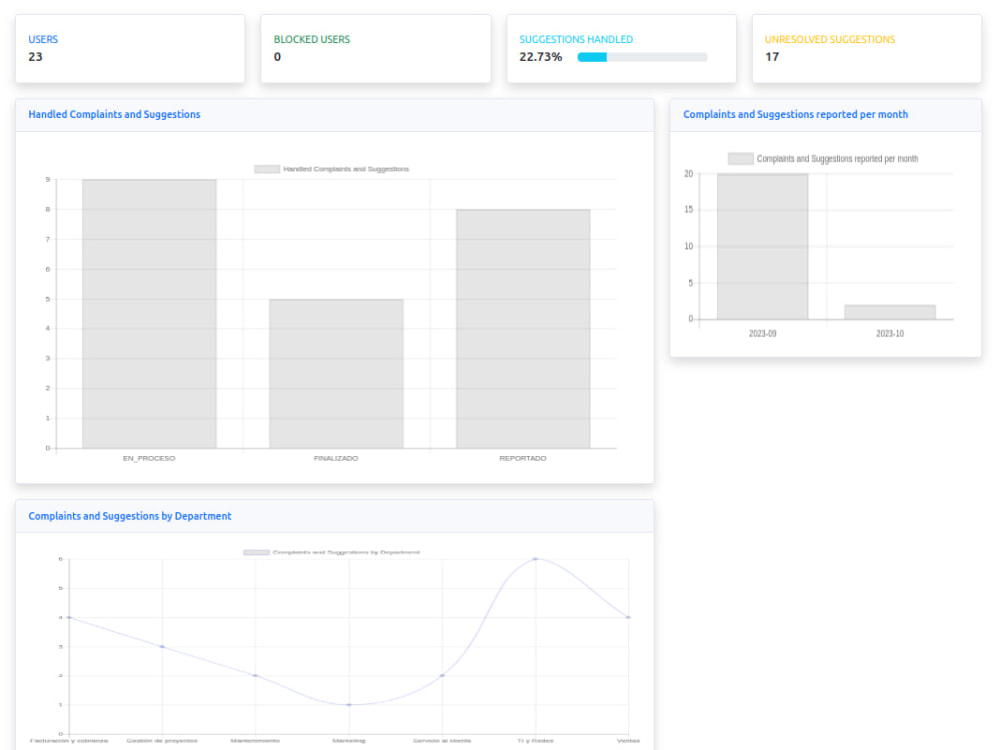The width and height of the screenshot is (1000, 750).
Task: Select the UNRESOLVED SUGGESTIONS card
Action: (x=867, y=48)
